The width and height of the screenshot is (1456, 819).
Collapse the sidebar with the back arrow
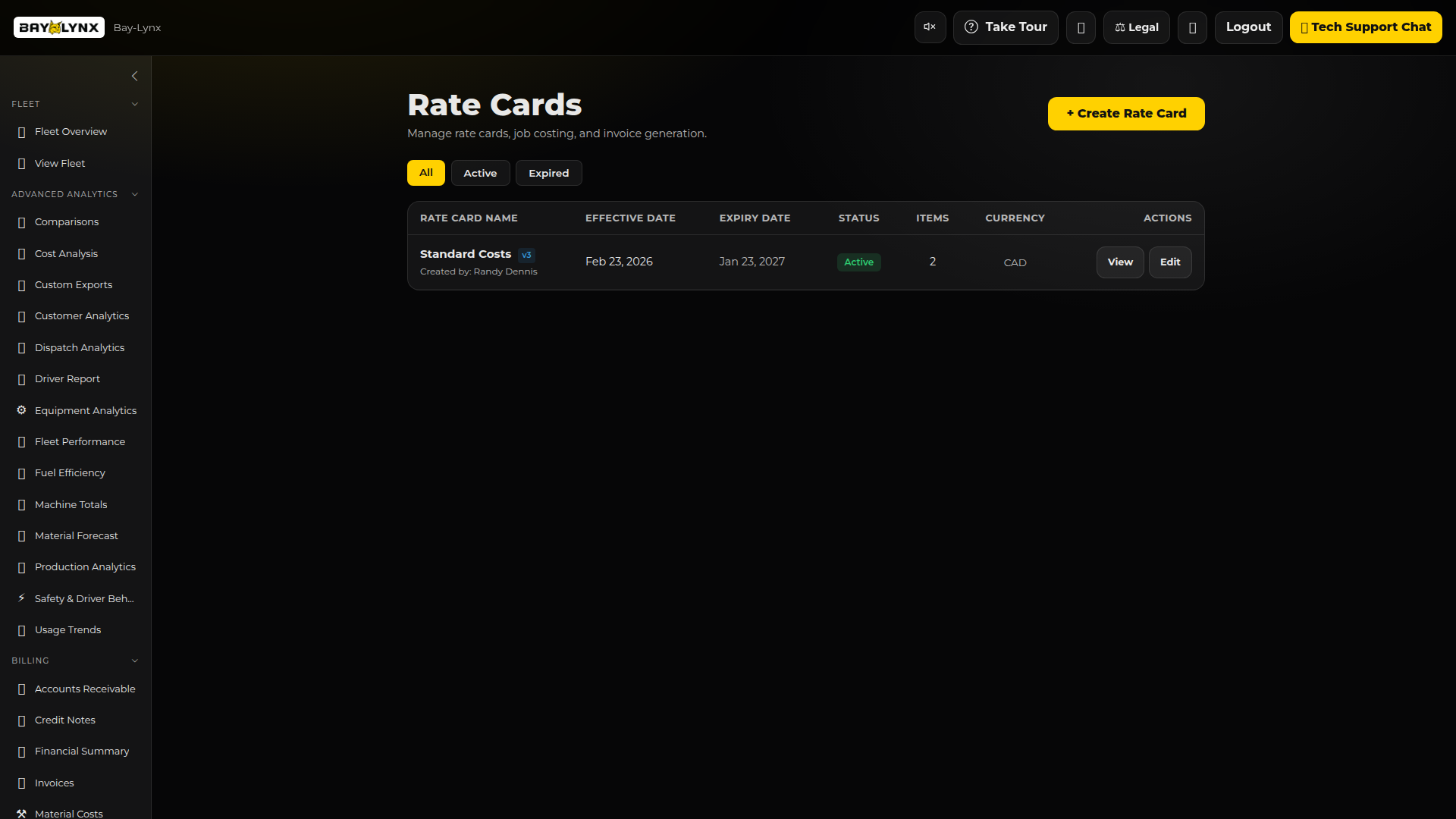(x=135, y=76)
